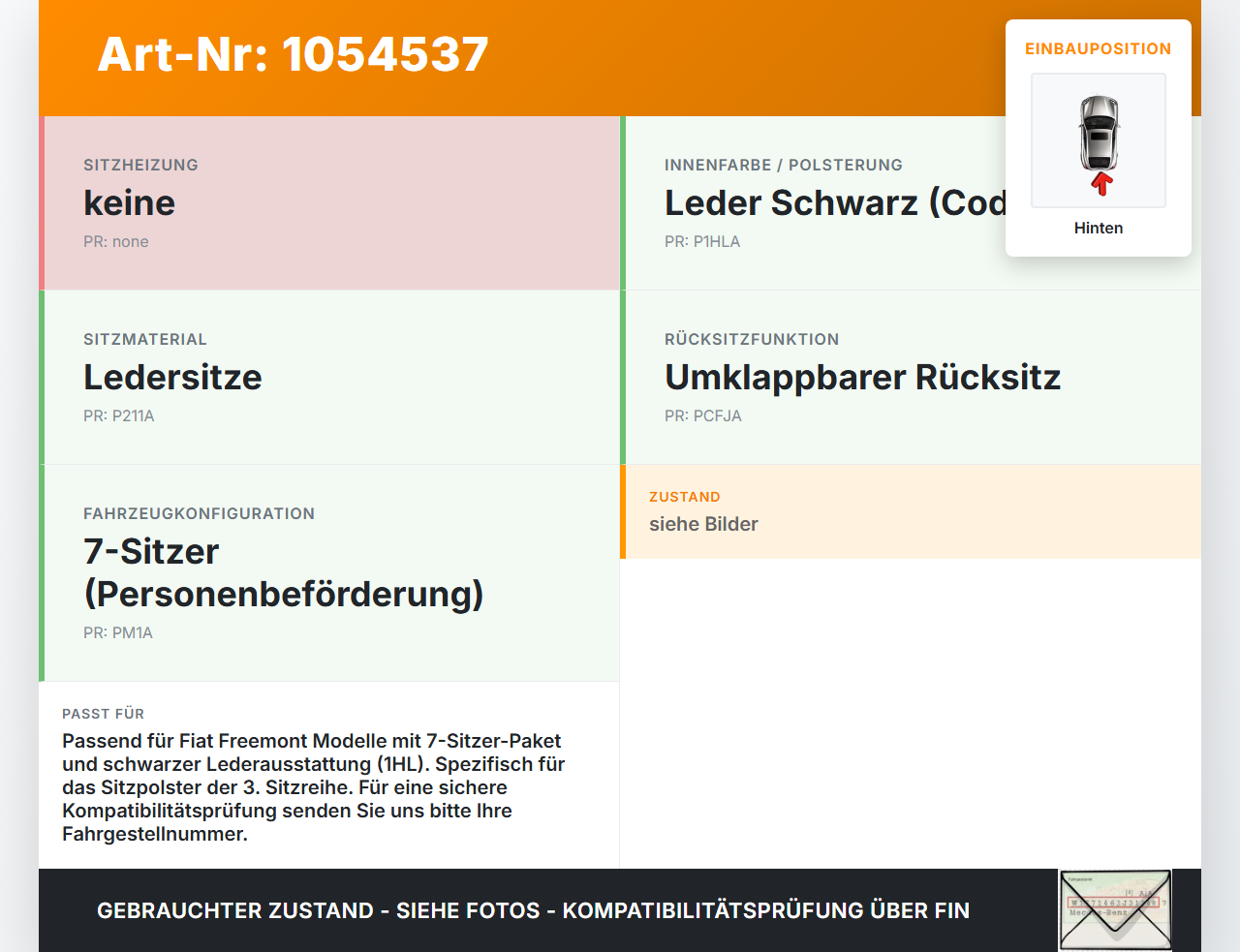Click the Art-Nr: 1054537 heading
Viewport: 1240px width, 952px height.
tap(294, 54)
